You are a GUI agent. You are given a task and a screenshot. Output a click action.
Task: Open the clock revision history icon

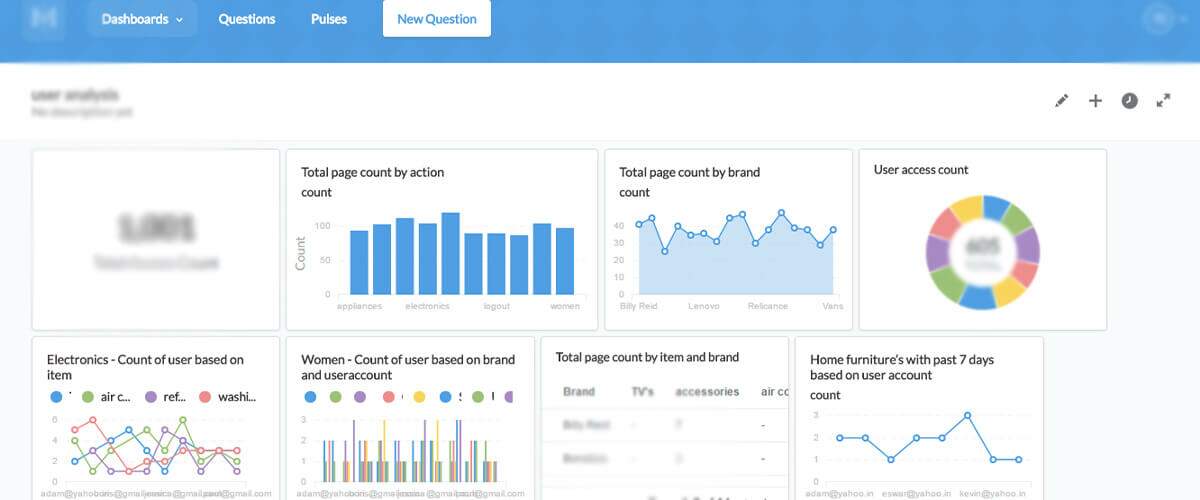coord(1129,101)
